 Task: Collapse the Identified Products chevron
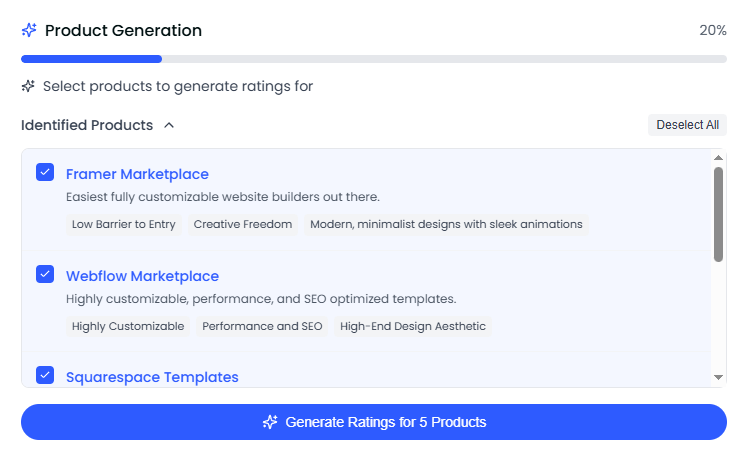pos(169,126)
